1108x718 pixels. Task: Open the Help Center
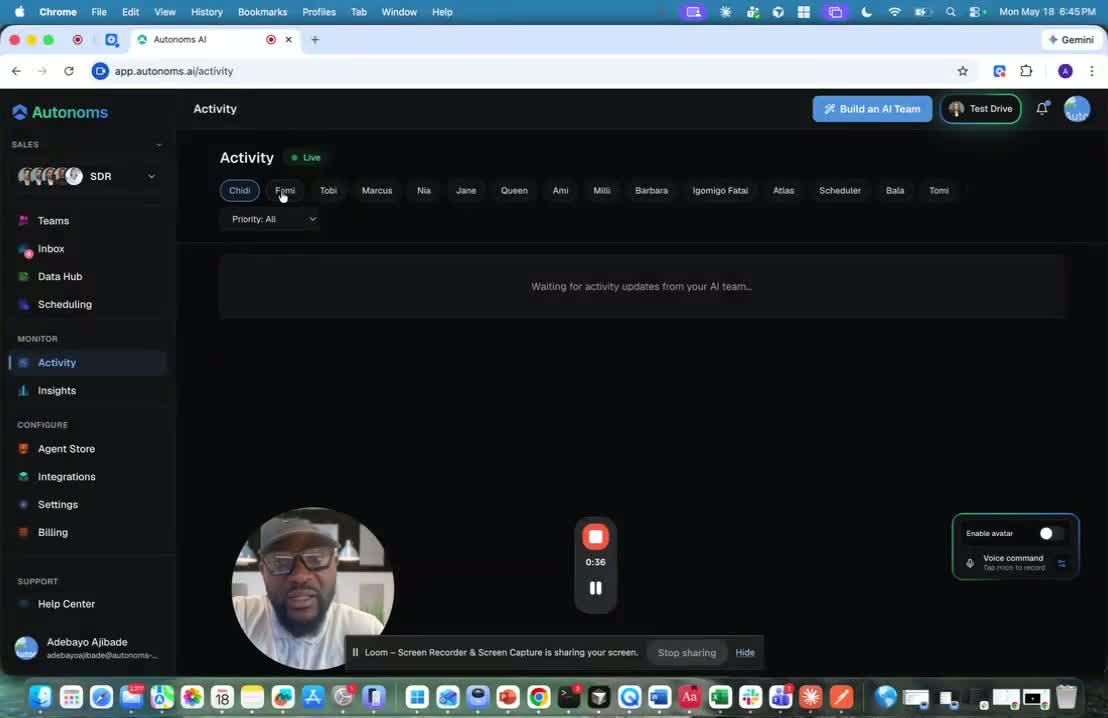66,604
